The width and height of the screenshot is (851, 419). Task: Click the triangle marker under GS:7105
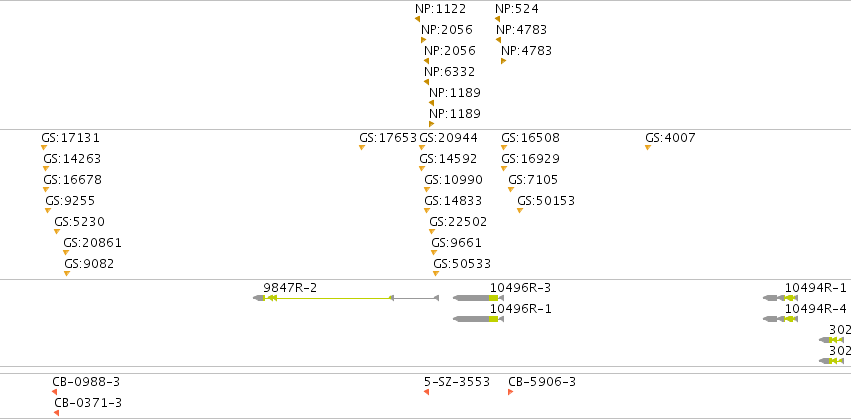[511, 189]
